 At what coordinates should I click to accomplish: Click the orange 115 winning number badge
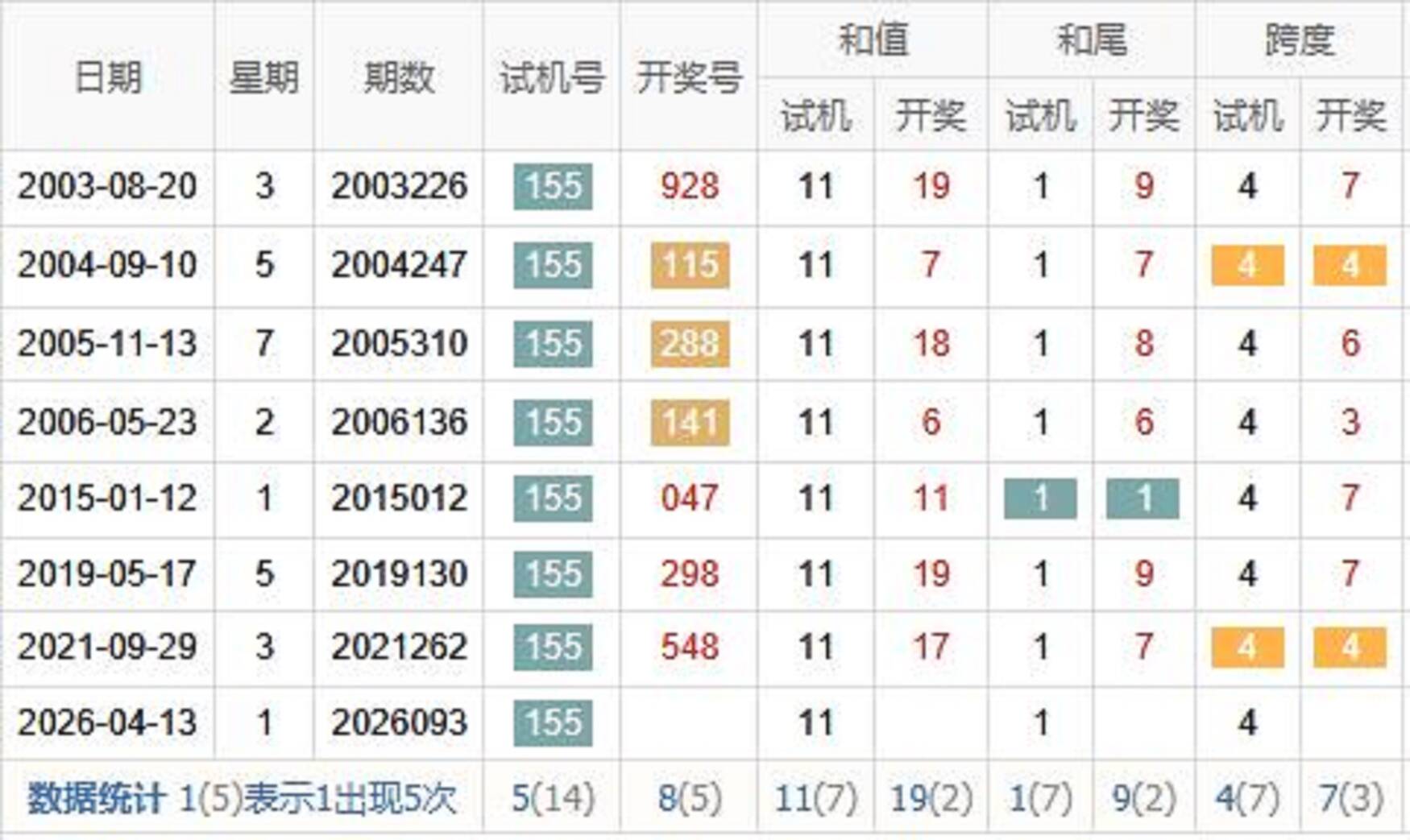[690, 265]
